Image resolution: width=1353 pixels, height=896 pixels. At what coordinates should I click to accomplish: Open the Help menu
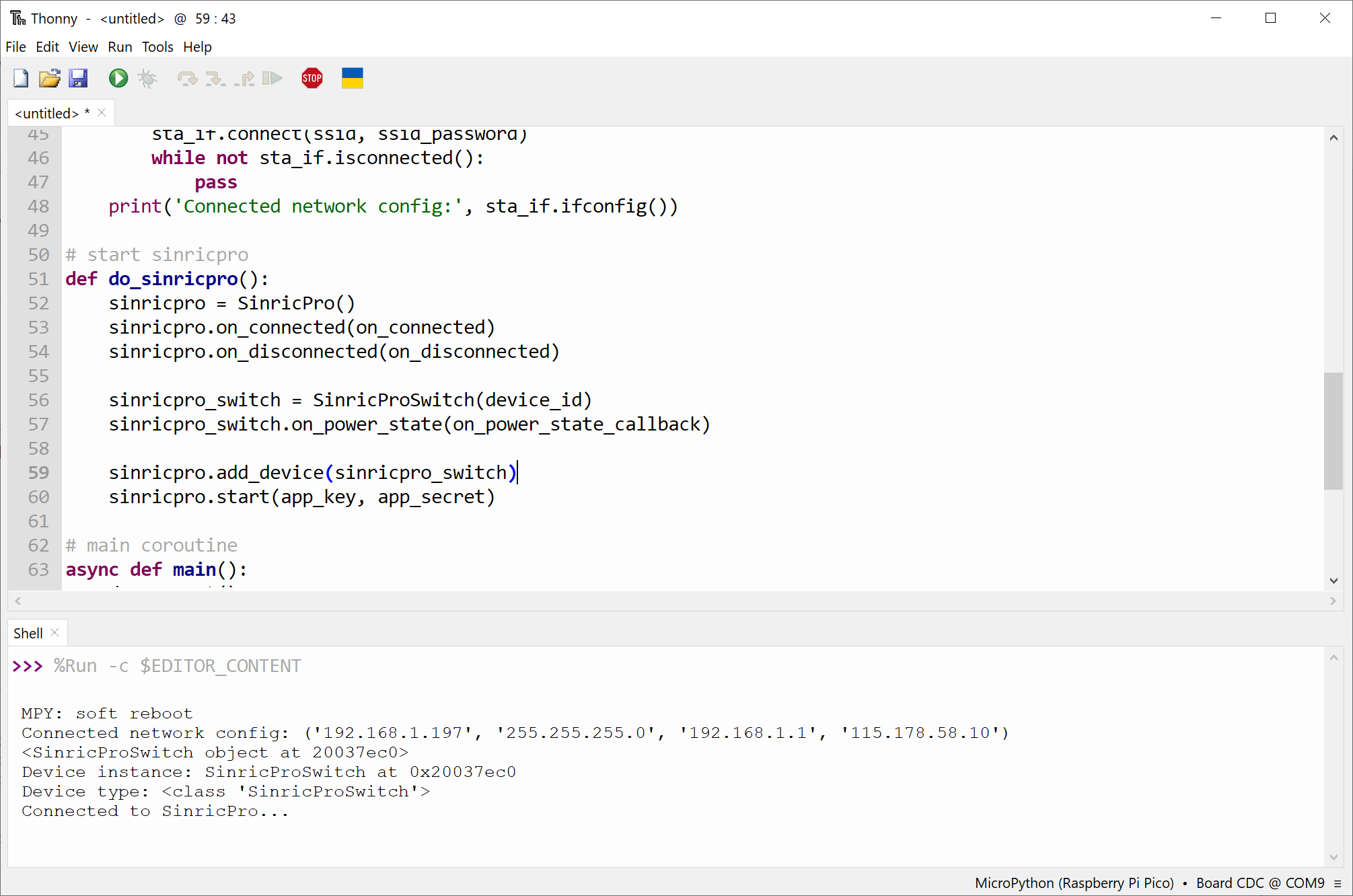coord(196,46)
